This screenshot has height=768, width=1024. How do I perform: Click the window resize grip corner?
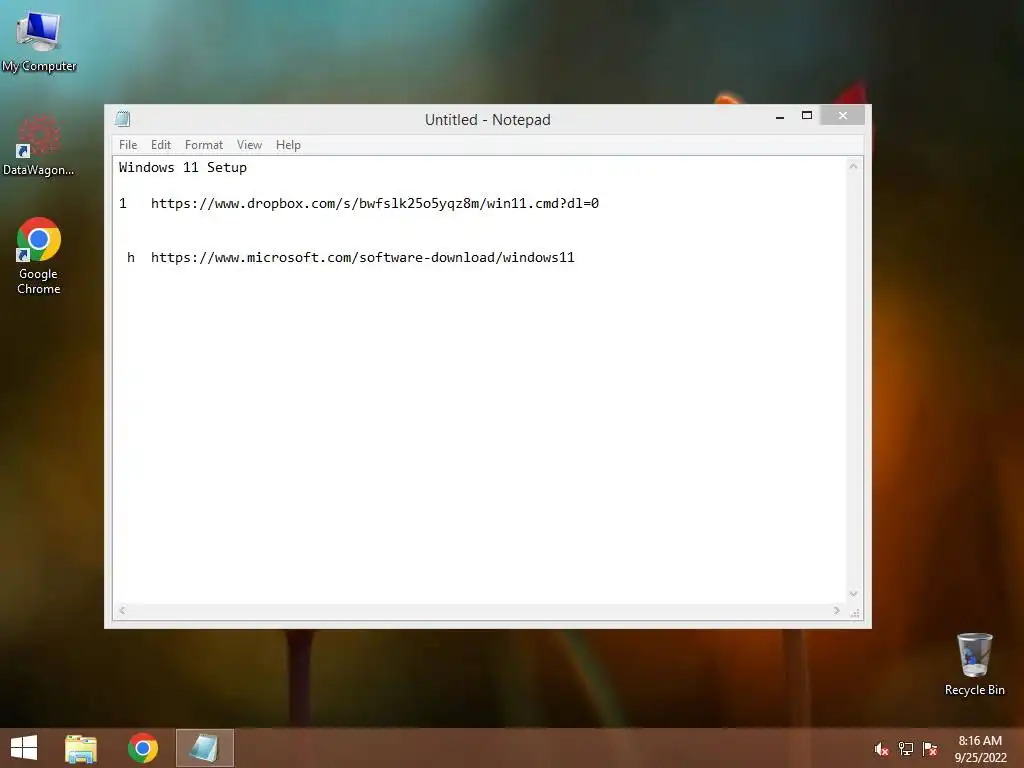click(855, 612)
